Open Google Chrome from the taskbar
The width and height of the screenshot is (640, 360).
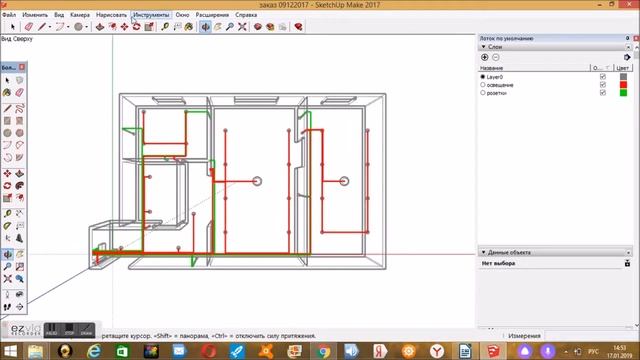coord(323,351)
